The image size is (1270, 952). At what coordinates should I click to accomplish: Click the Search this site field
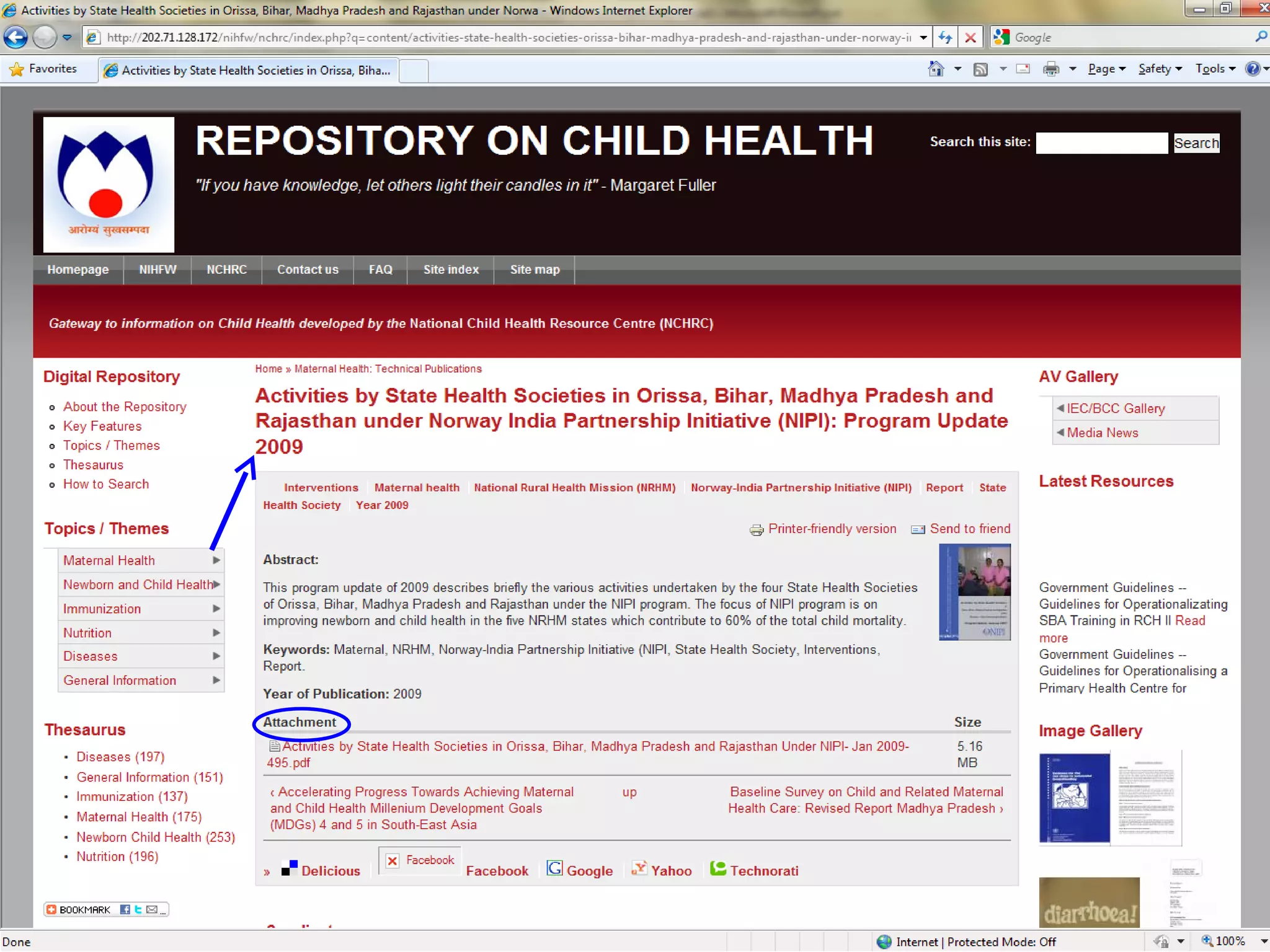click(1101, 143)
